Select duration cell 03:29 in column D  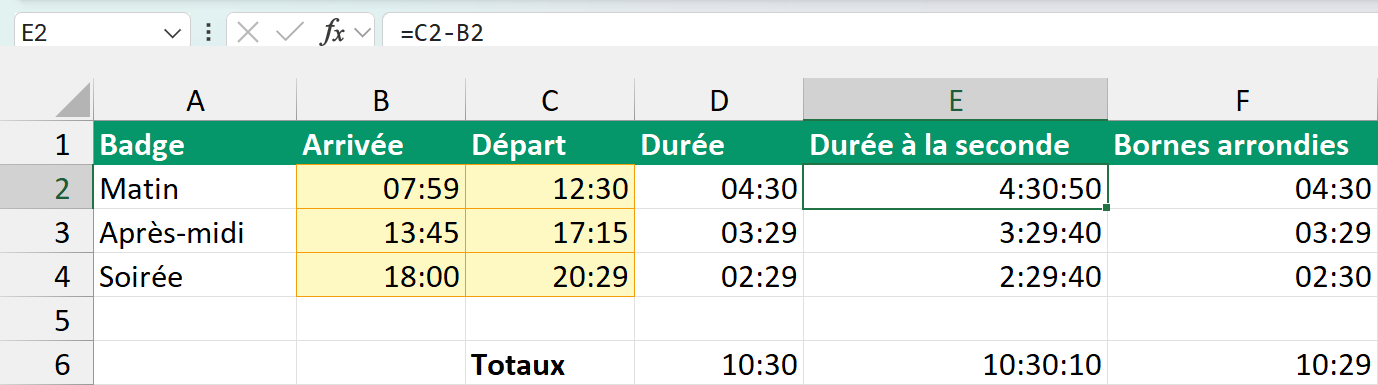coord(719,231)
